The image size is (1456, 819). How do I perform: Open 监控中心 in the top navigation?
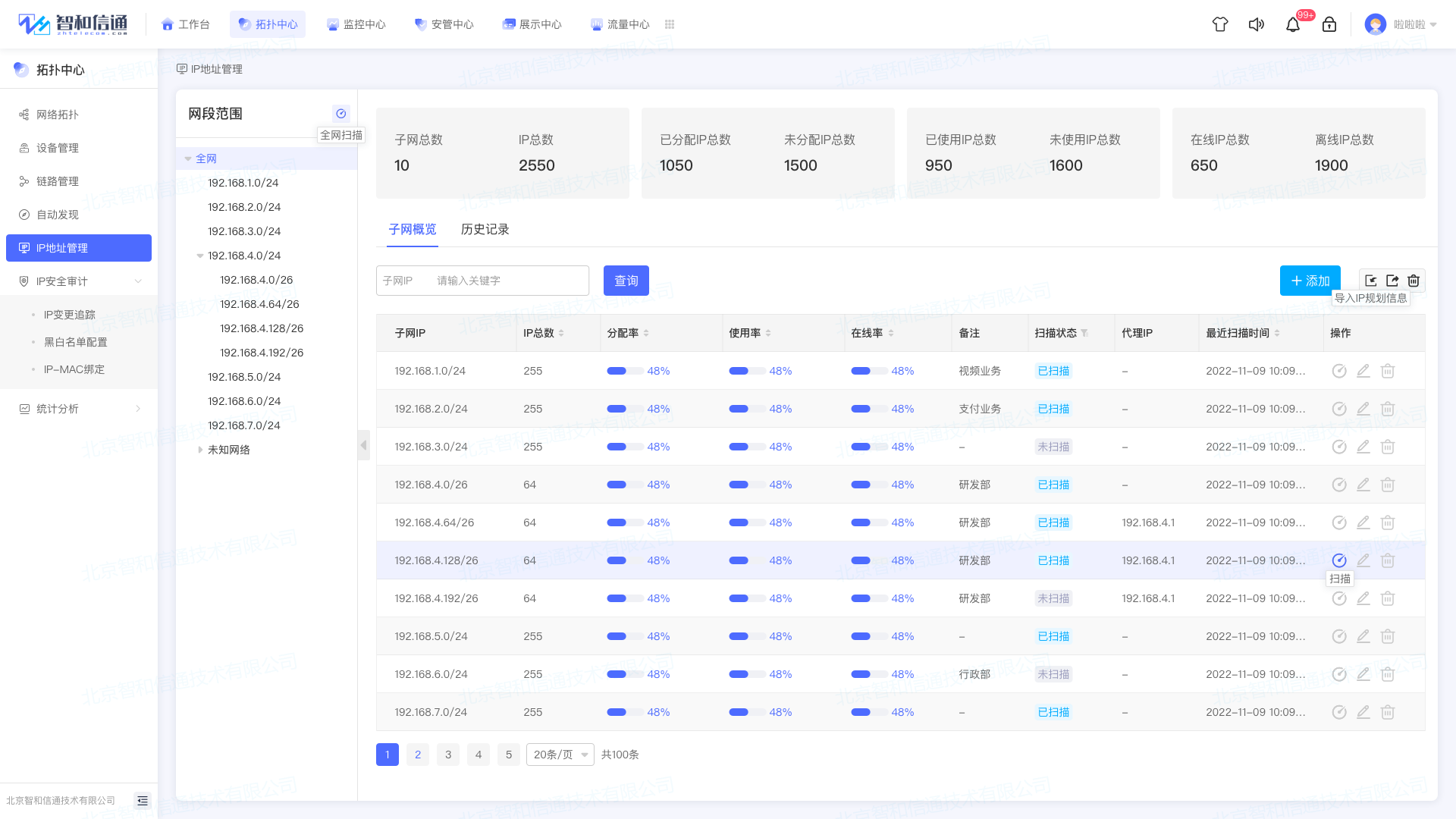coord(356,24)
